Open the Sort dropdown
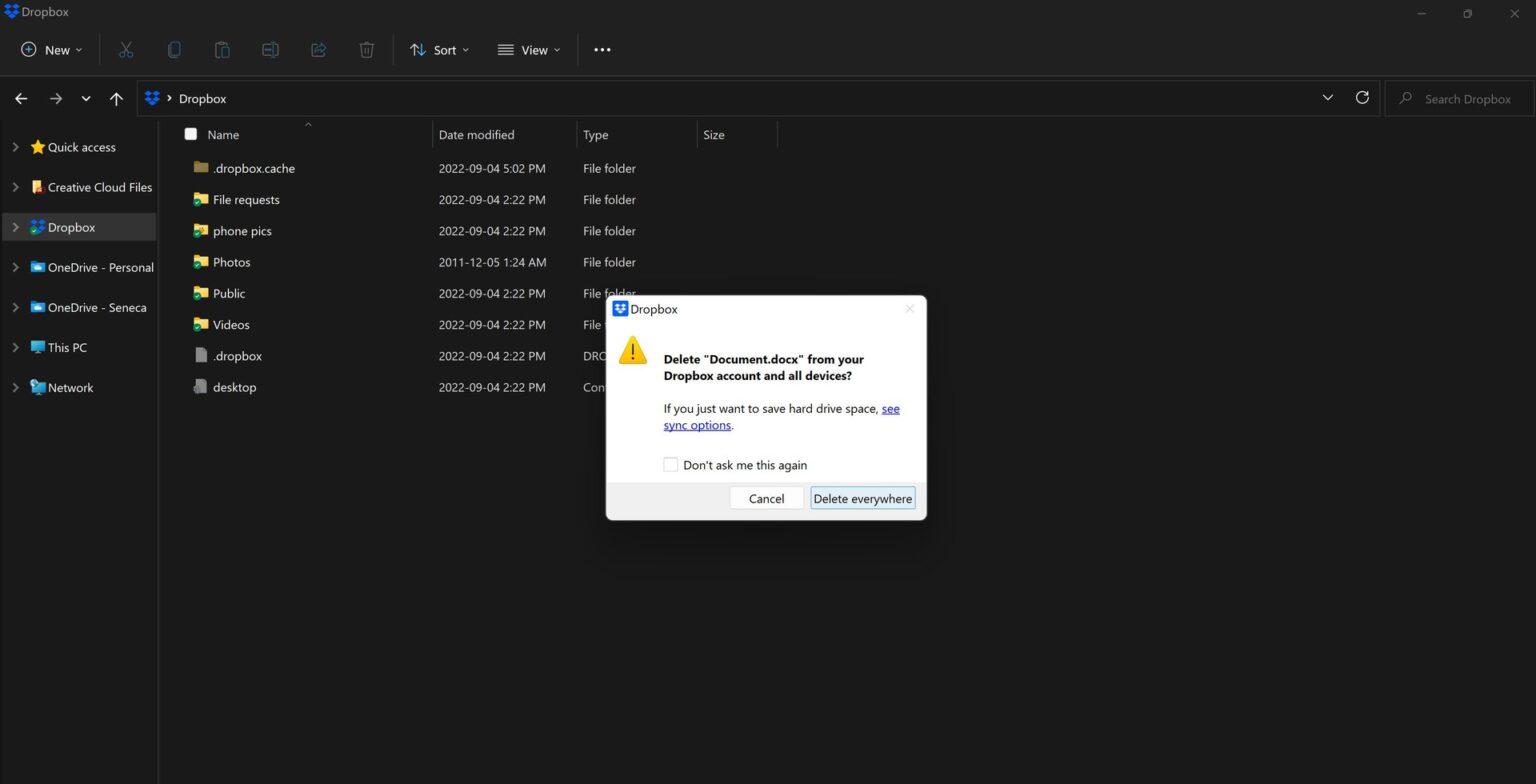 pos(438,49)
